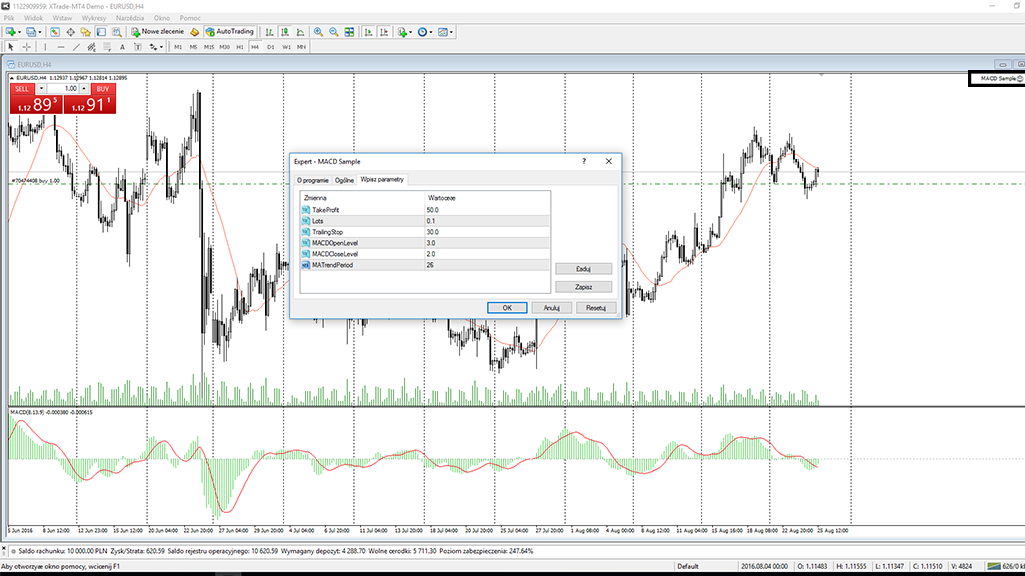Toggle the Market Watch panel
Viewport: 1025px width, 576px height.
pos(55,31)
